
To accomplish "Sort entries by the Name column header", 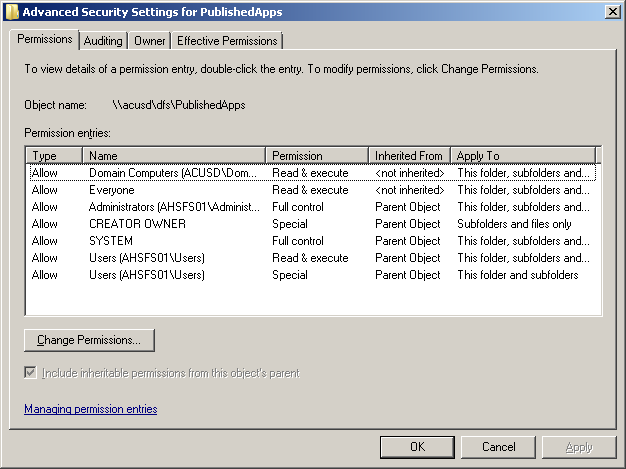I will coord(174,156).
